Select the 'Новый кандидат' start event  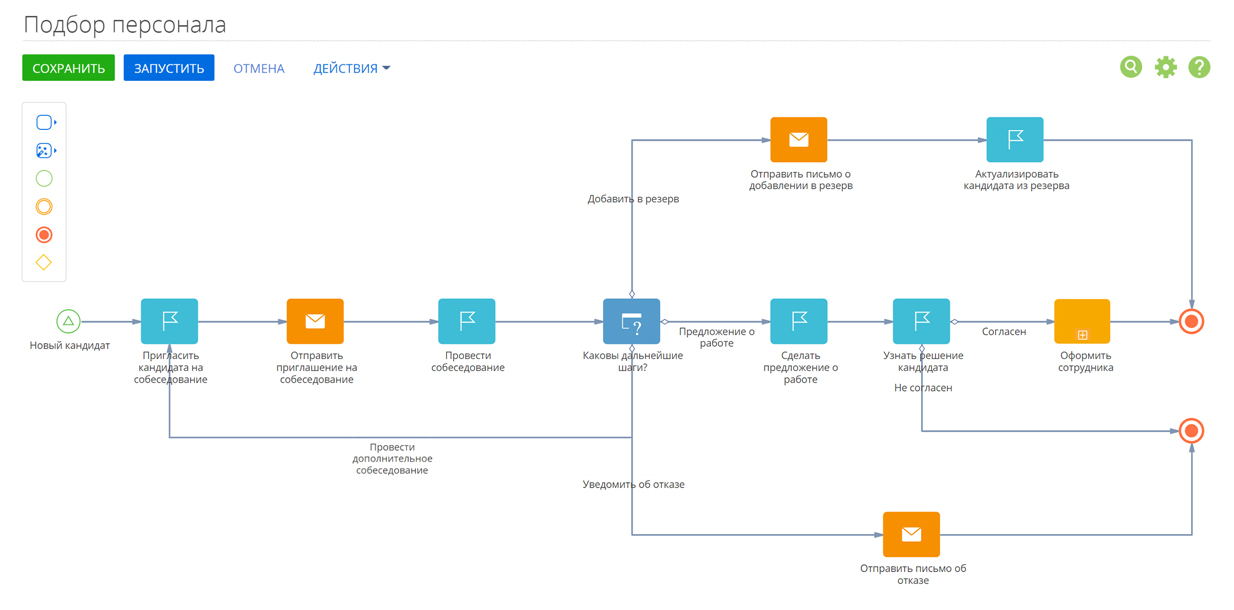point(68,321)
